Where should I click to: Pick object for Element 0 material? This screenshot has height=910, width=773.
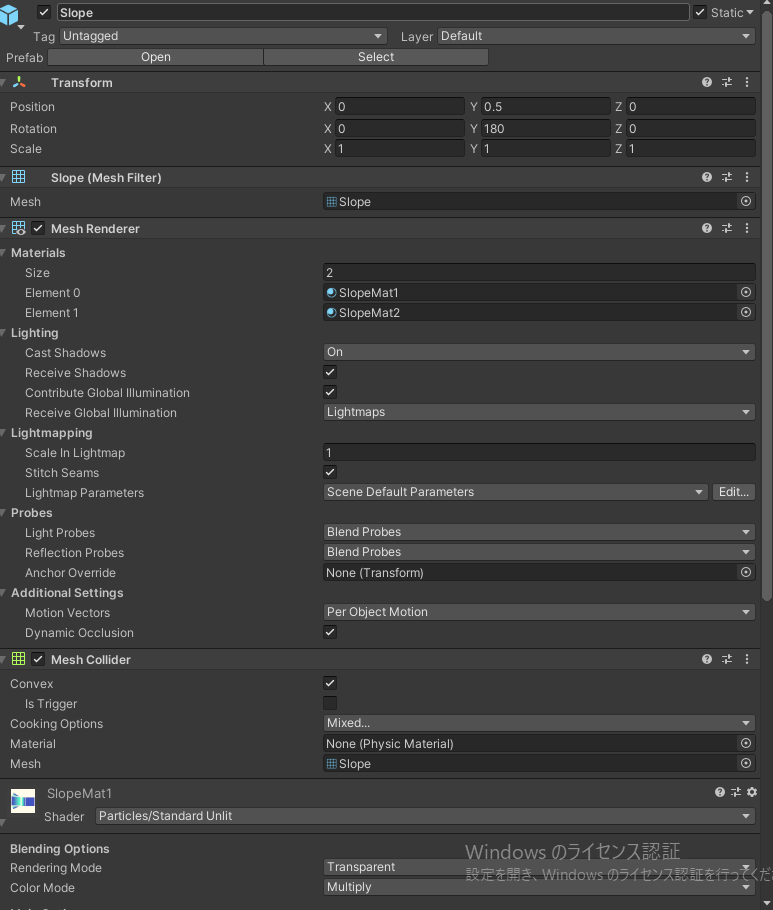pos(746,292)
